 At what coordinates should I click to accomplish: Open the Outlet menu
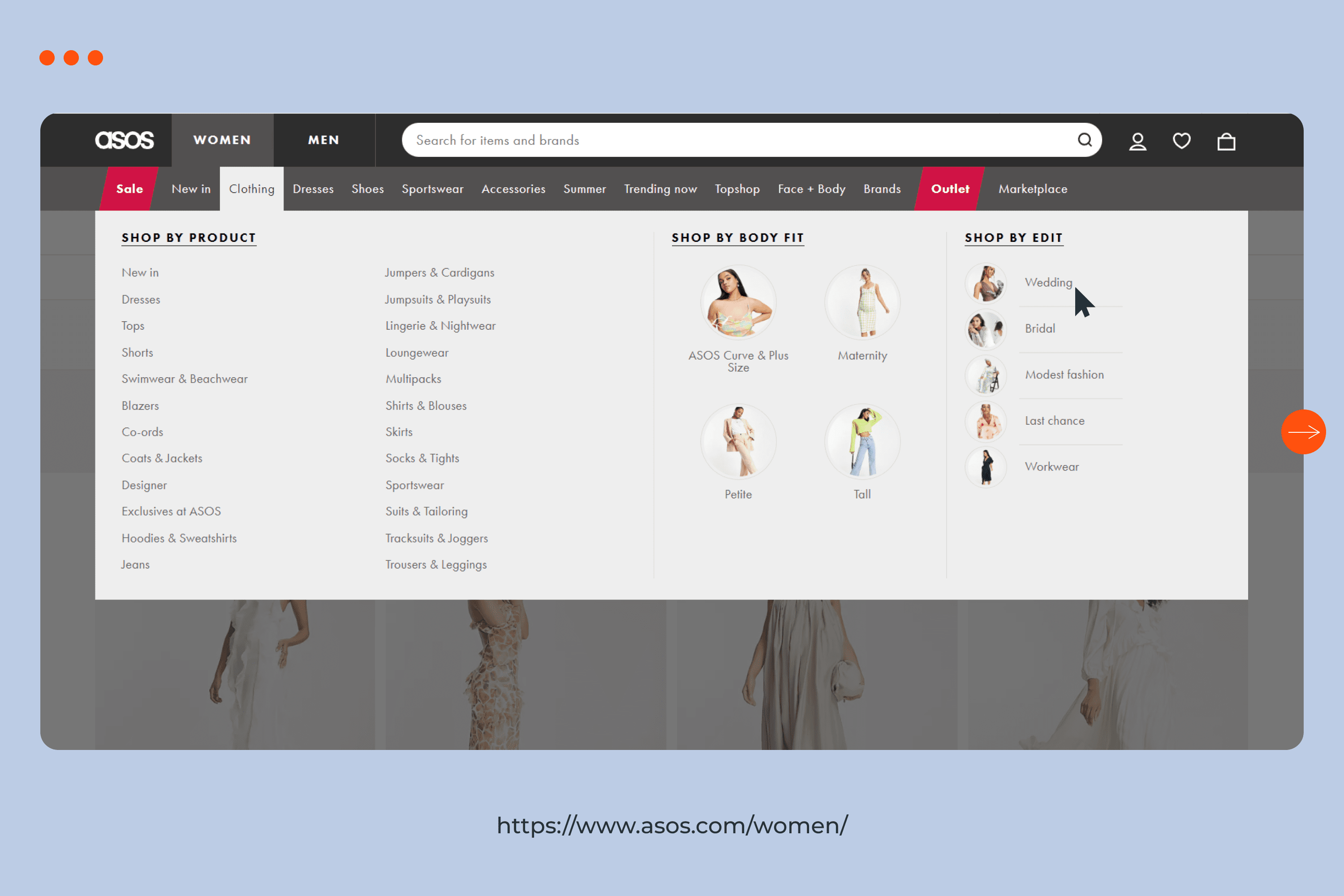coord(950,189)
